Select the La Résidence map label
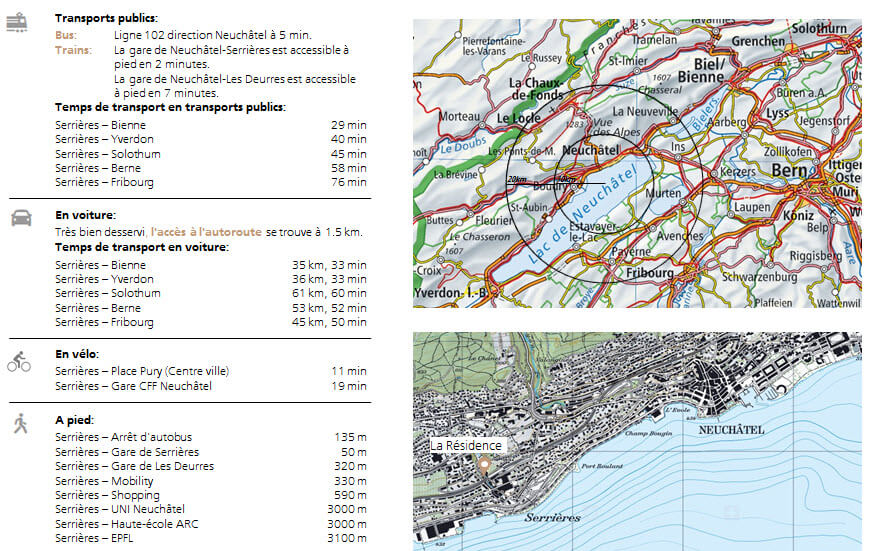 [x=466, y=445]
